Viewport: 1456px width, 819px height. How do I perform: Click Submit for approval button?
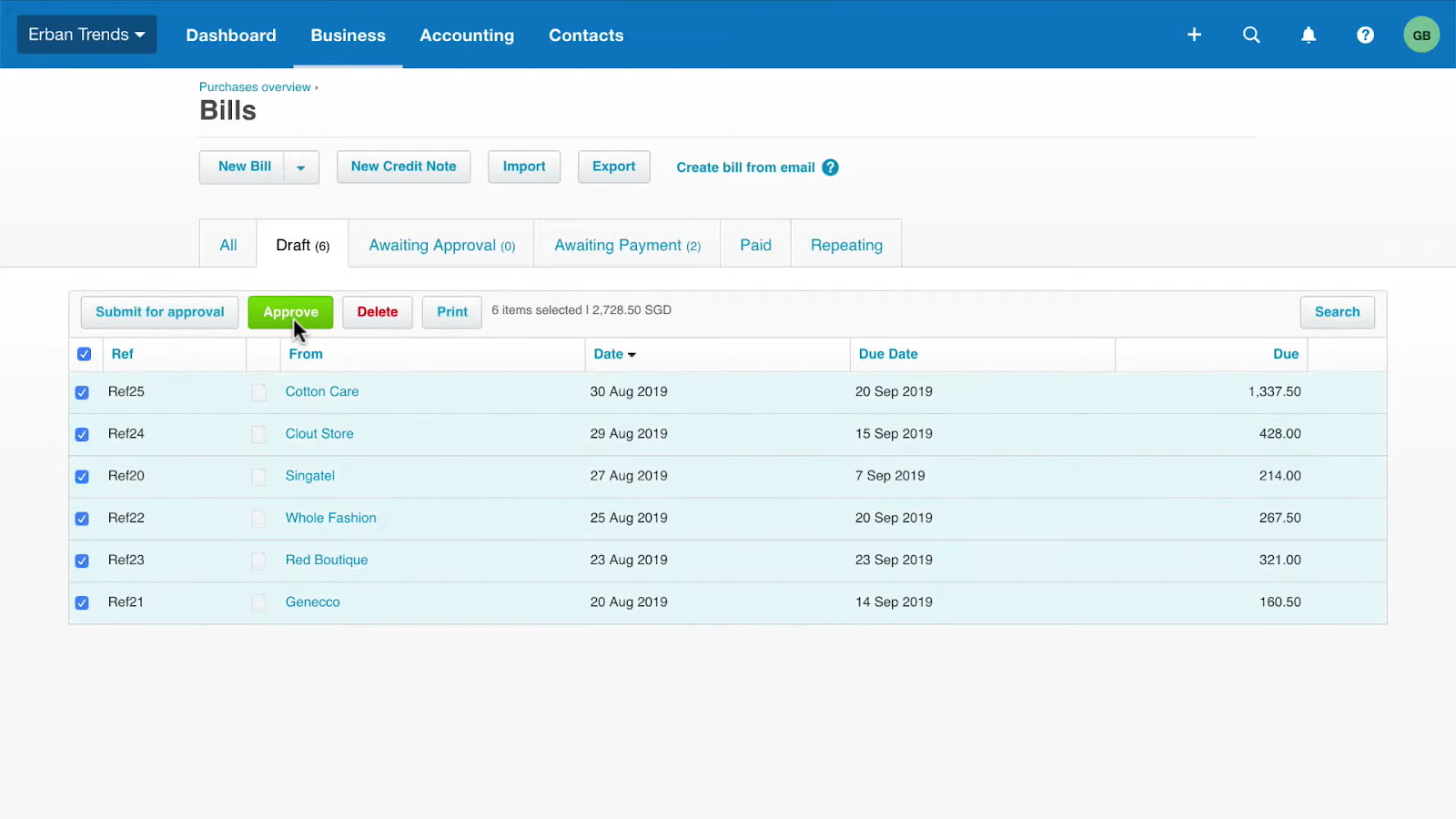(x=159, y=312)
